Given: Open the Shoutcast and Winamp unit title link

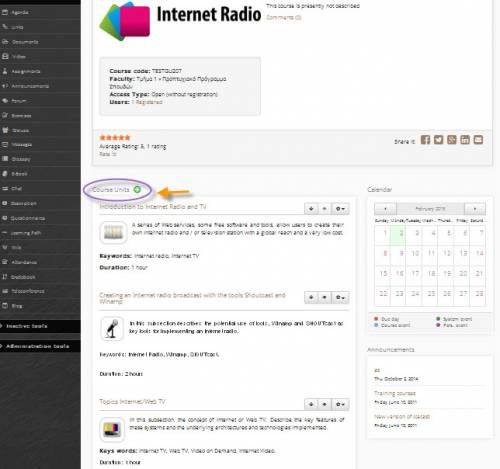Looking at the screenshot, I should pos(192,298).
